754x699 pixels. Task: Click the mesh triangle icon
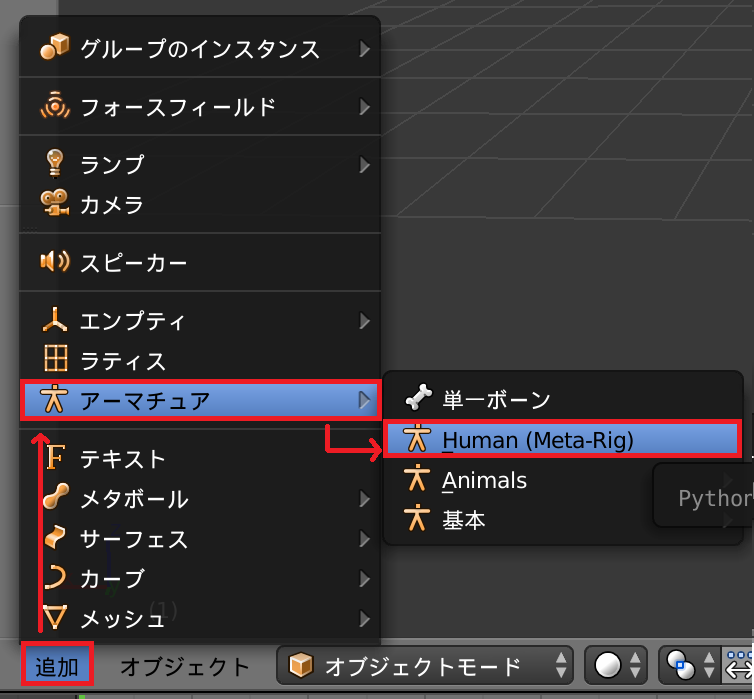[54, 617]
